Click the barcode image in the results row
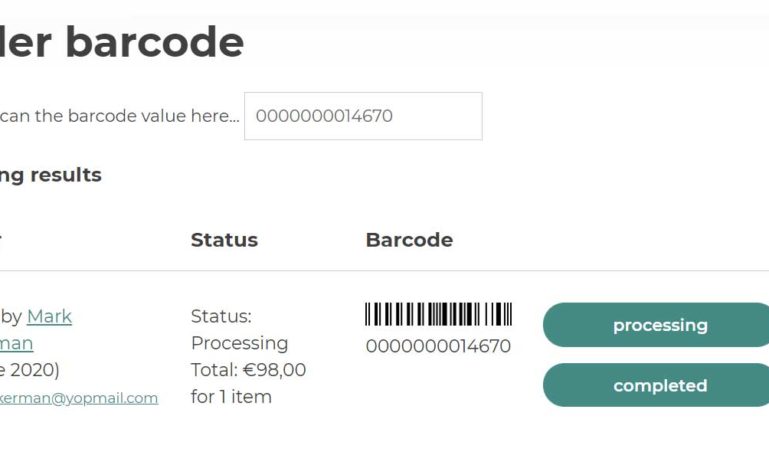This screenshot has height=452, width=769. [x=438, y=315]
